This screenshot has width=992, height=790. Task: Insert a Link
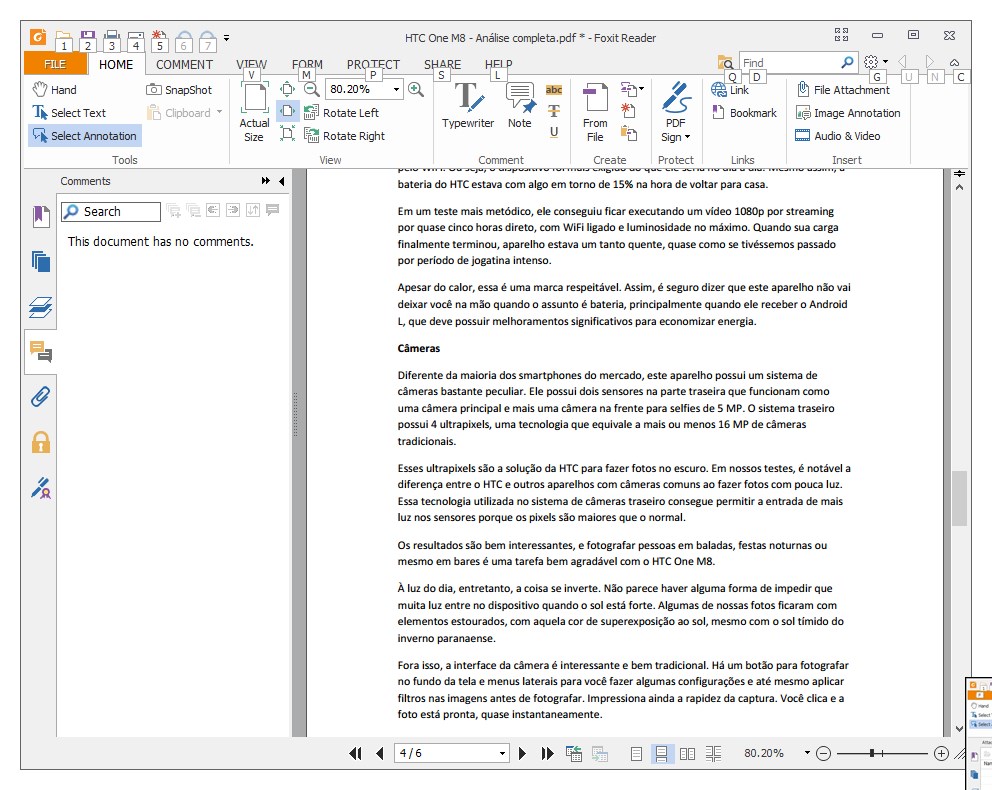[x=731, y=90]
